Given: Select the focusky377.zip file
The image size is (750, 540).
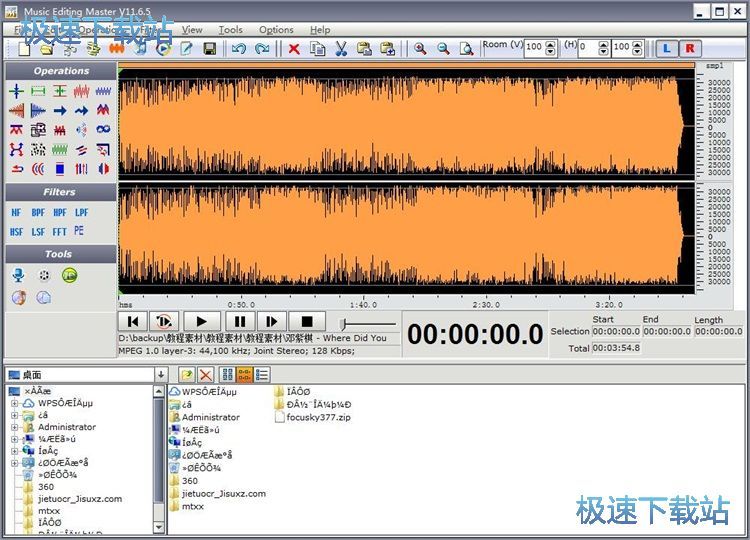Looking at the screenshot, I should click(x=315, y=417).
